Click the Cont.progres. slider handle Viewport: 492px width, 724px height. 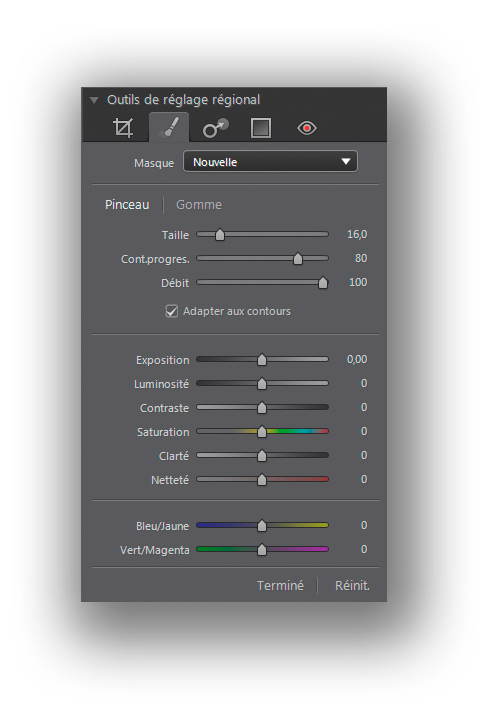[298, 259]
